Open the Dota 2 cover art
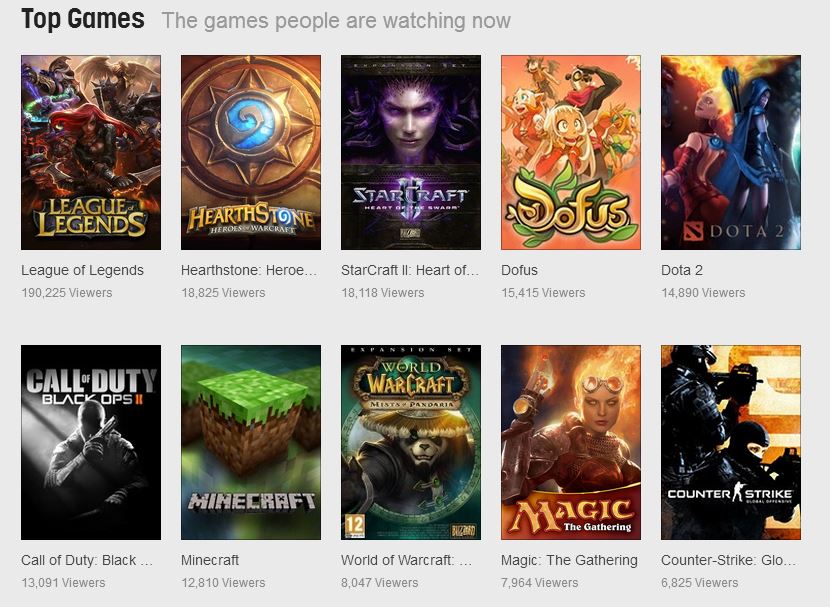The image size is (830, 607). 730,152
